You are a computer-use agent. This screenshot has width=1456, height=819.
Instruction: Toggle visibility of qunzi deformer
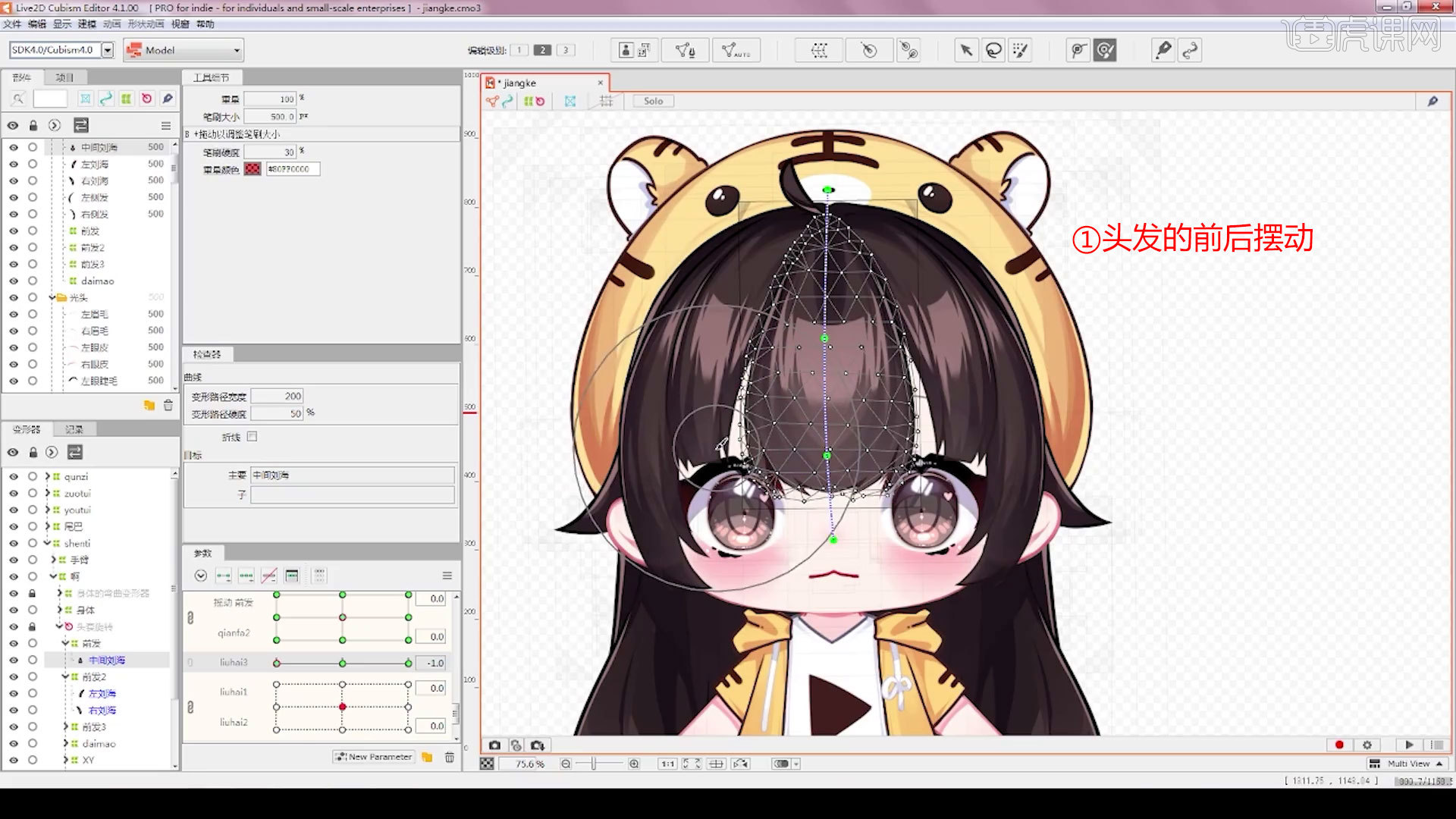point(13,477)
